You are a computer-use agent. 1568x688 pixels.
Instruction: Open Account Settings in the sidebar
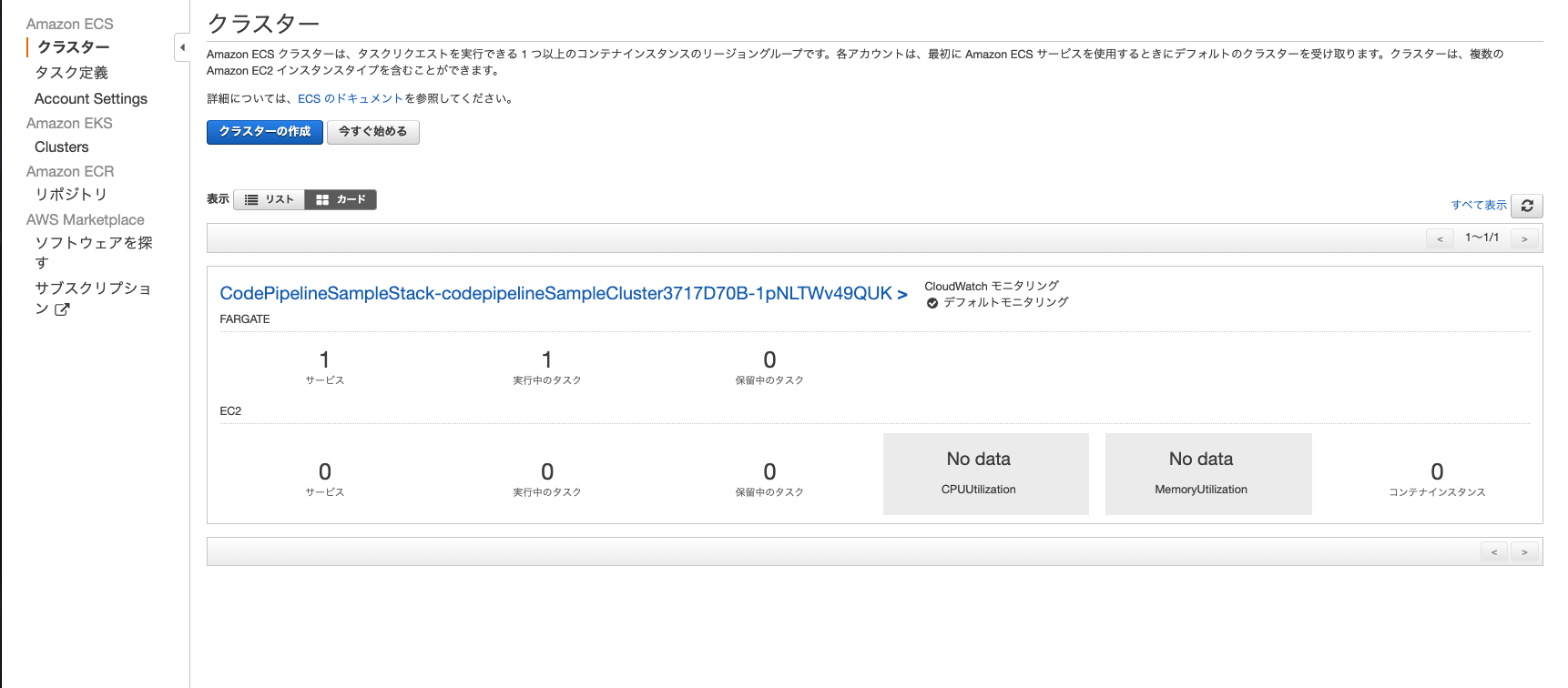[x=91, y=98]
